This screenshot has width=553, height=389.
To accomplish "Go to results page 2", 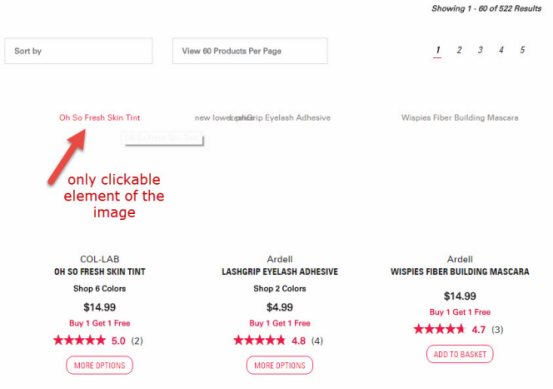I will click(x=459, y=50).
